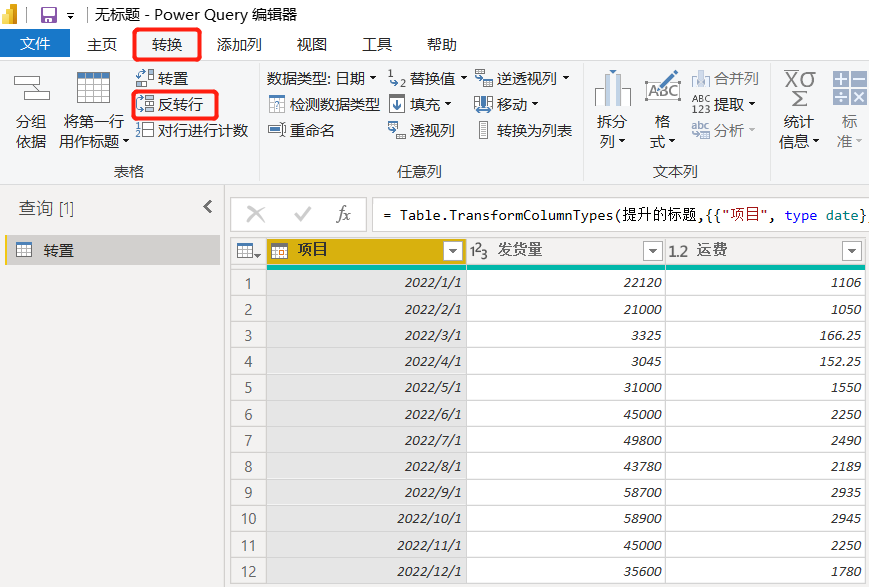Viewport: 869px width, 587px height.
Task: Click the Save icon in the title bar
Action: (47, 14)
